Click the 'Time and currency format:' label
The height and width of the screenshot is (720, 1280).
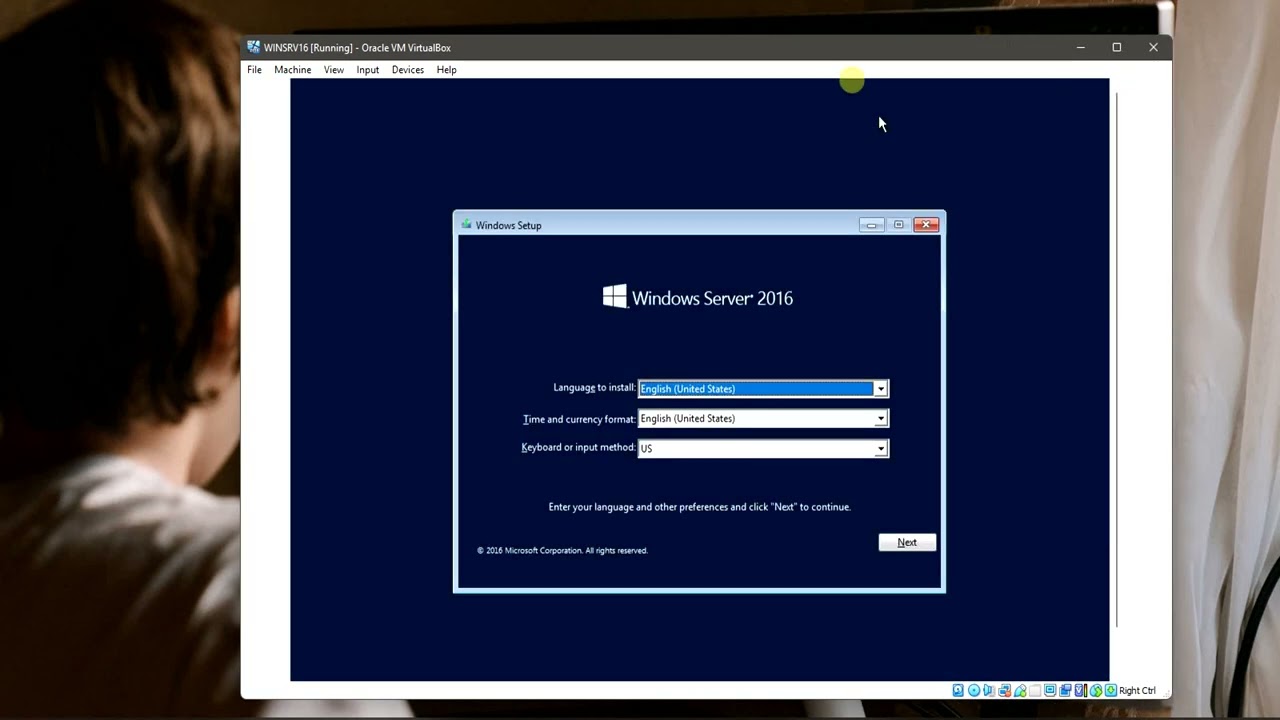[579, 419]
